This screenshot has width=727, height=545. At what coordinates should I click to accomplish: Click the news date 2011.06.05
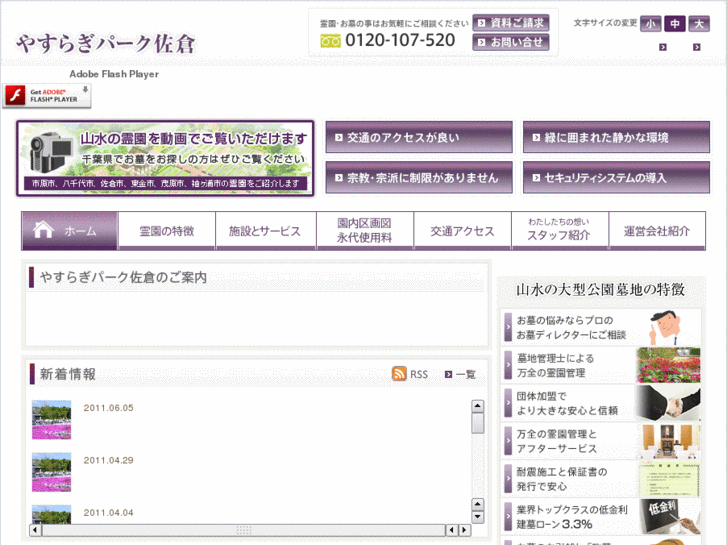click(x=108, y=408)
